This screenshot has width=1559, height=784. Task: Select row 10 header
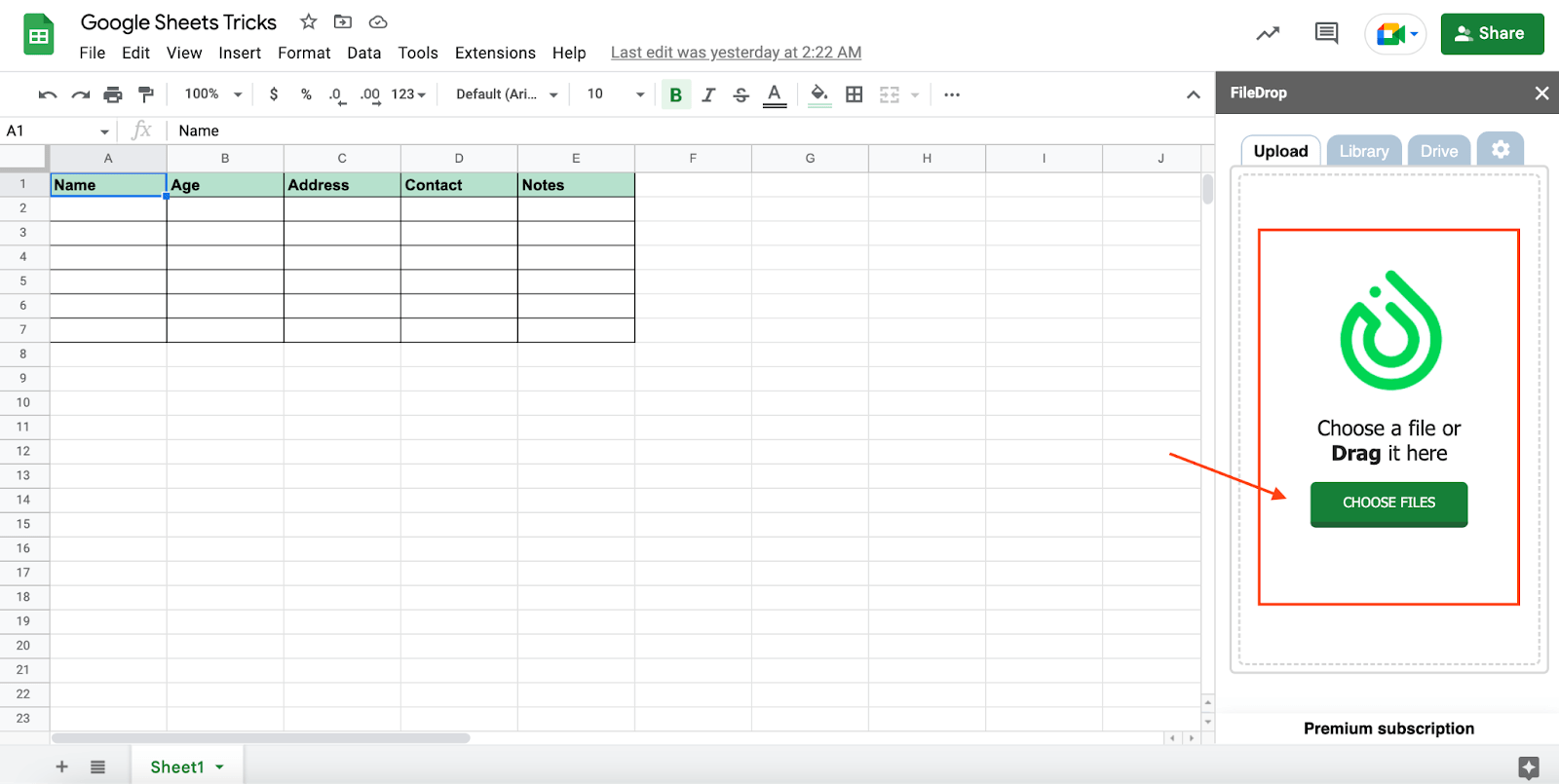click(23, 402)
